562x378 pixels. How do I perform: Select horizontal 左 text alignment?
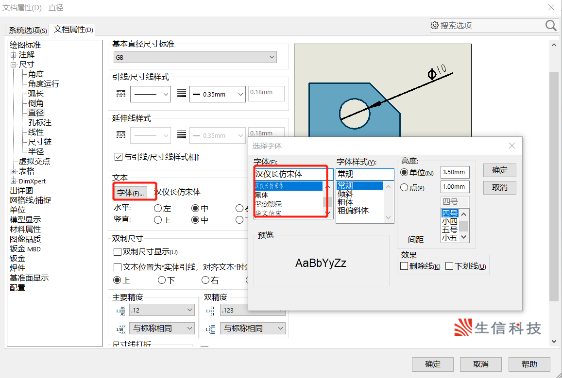pyautogui.click(x=158, y=208)
